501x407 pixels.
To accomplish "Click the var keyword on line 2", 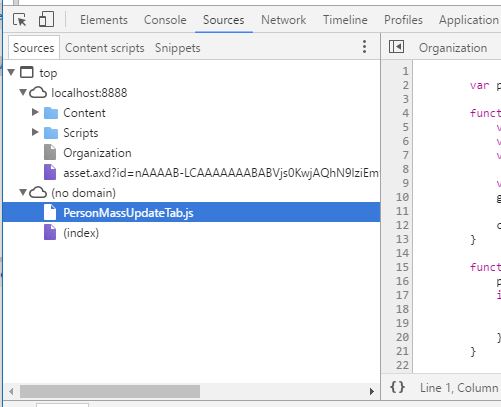I will point(479,85).
